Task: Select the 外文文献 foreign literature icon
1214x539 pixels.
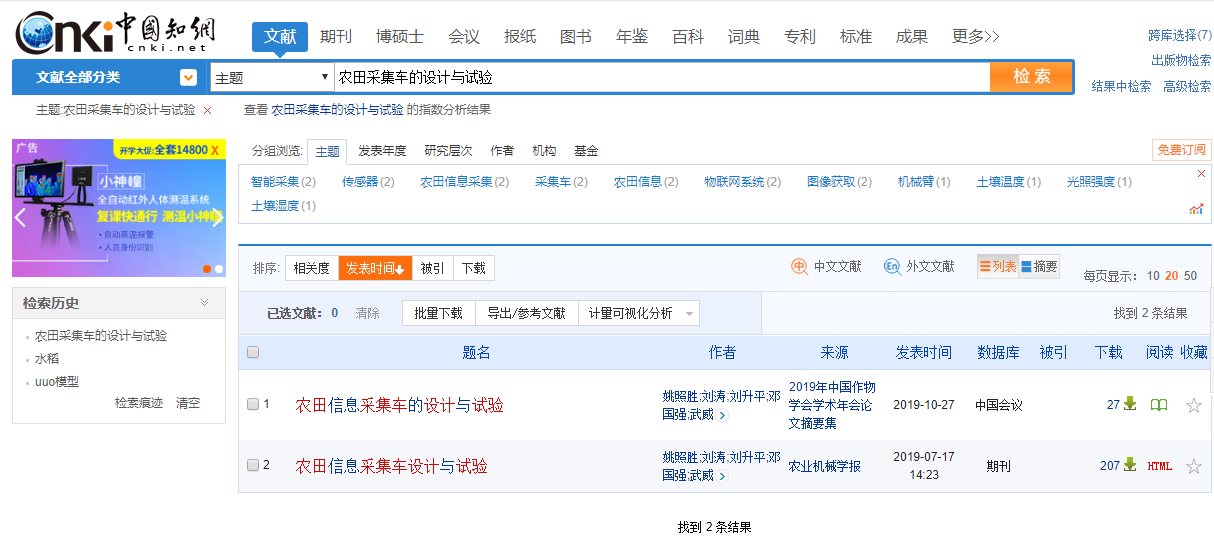Action: [x=892, y=267]
